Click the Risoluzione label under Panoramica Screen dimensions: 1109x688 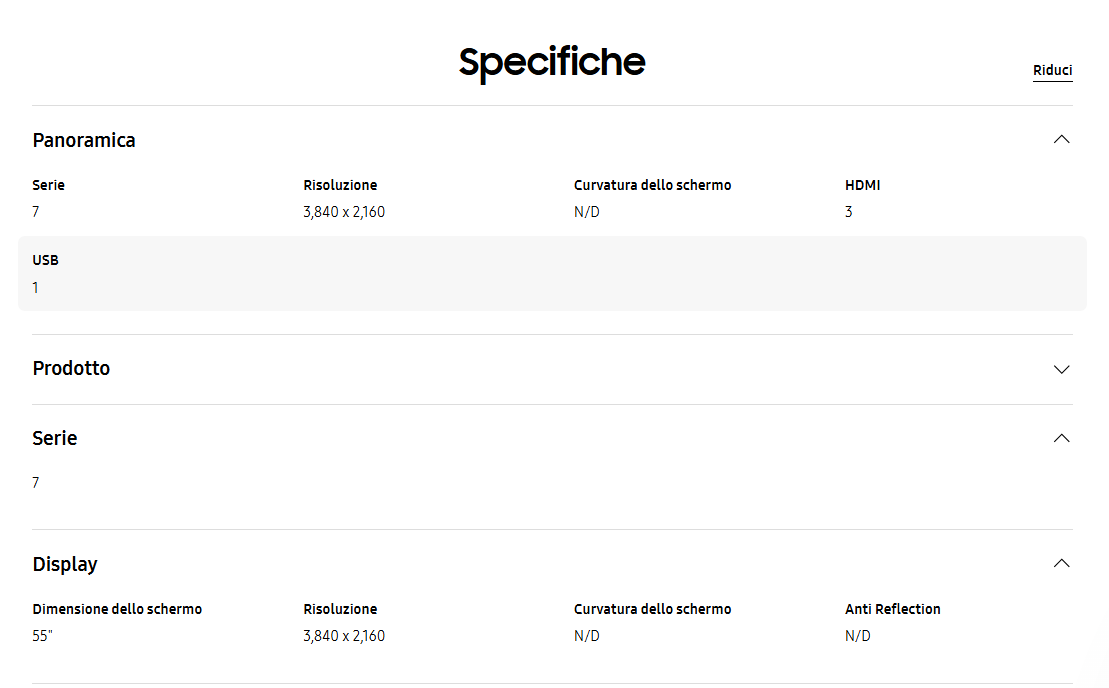click(x=340, y=185)
